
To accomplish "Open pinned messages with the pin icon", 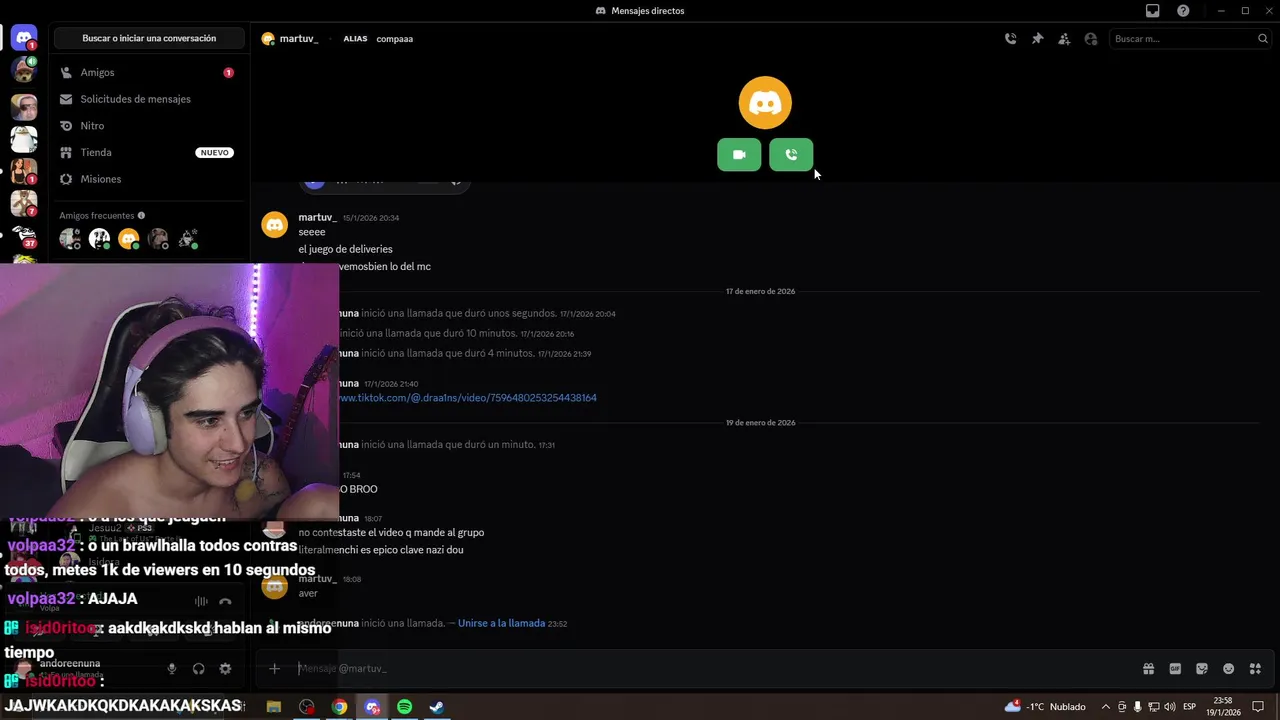I will (x=1037, y=39).
